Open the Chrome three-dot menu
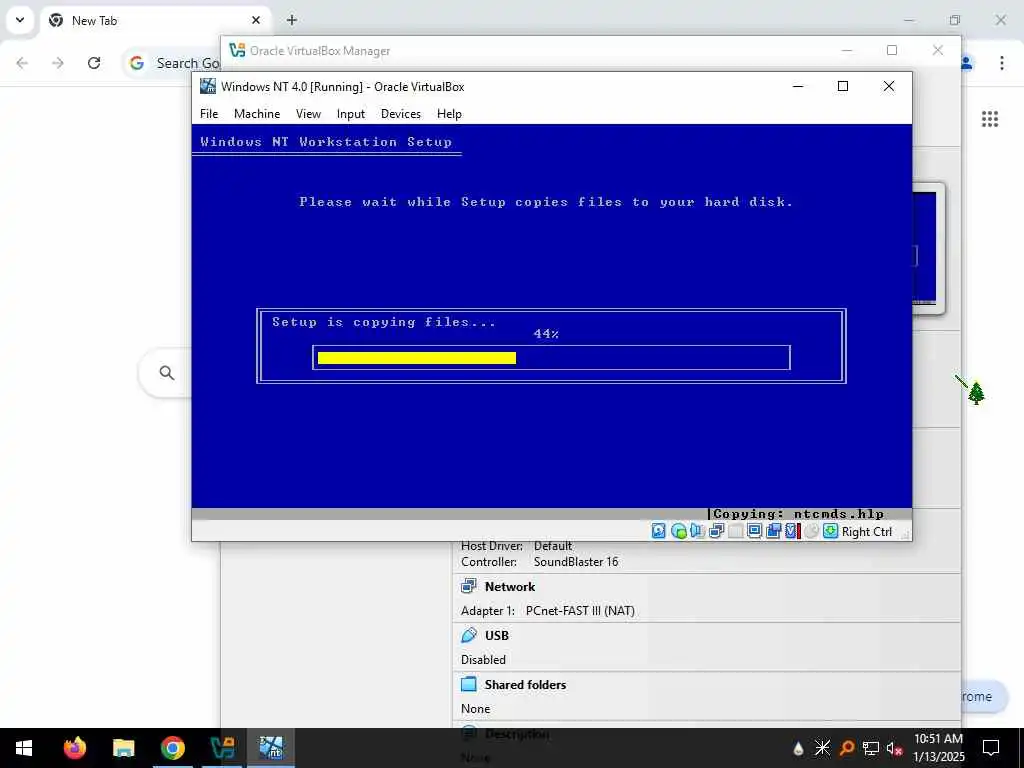This screenshot has width=1024, height=768. pyautogui.click(x=1002, y=63)
